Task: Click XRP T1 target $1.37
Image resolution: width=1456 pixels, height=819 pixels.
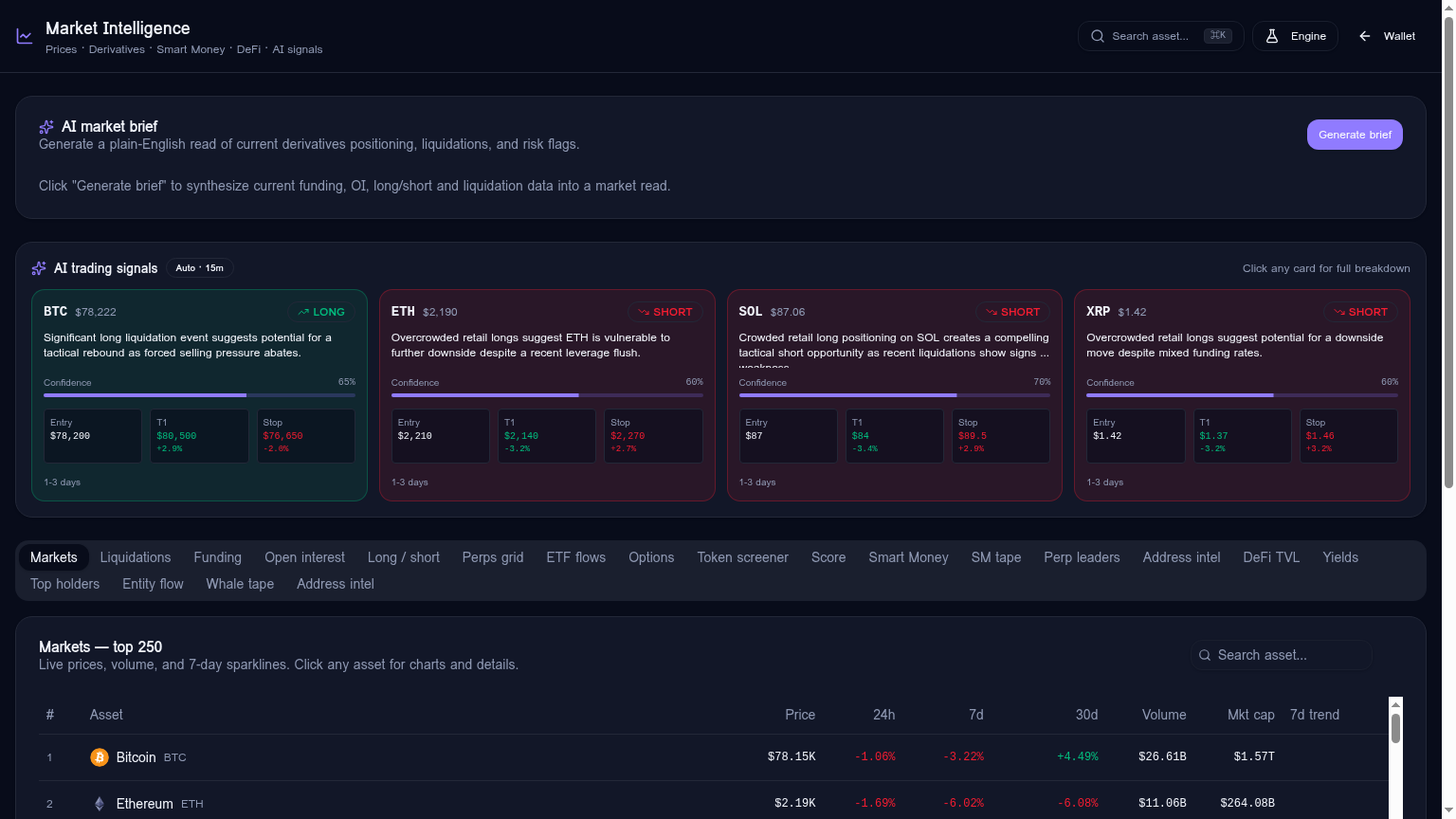Action: point(1213,436)
